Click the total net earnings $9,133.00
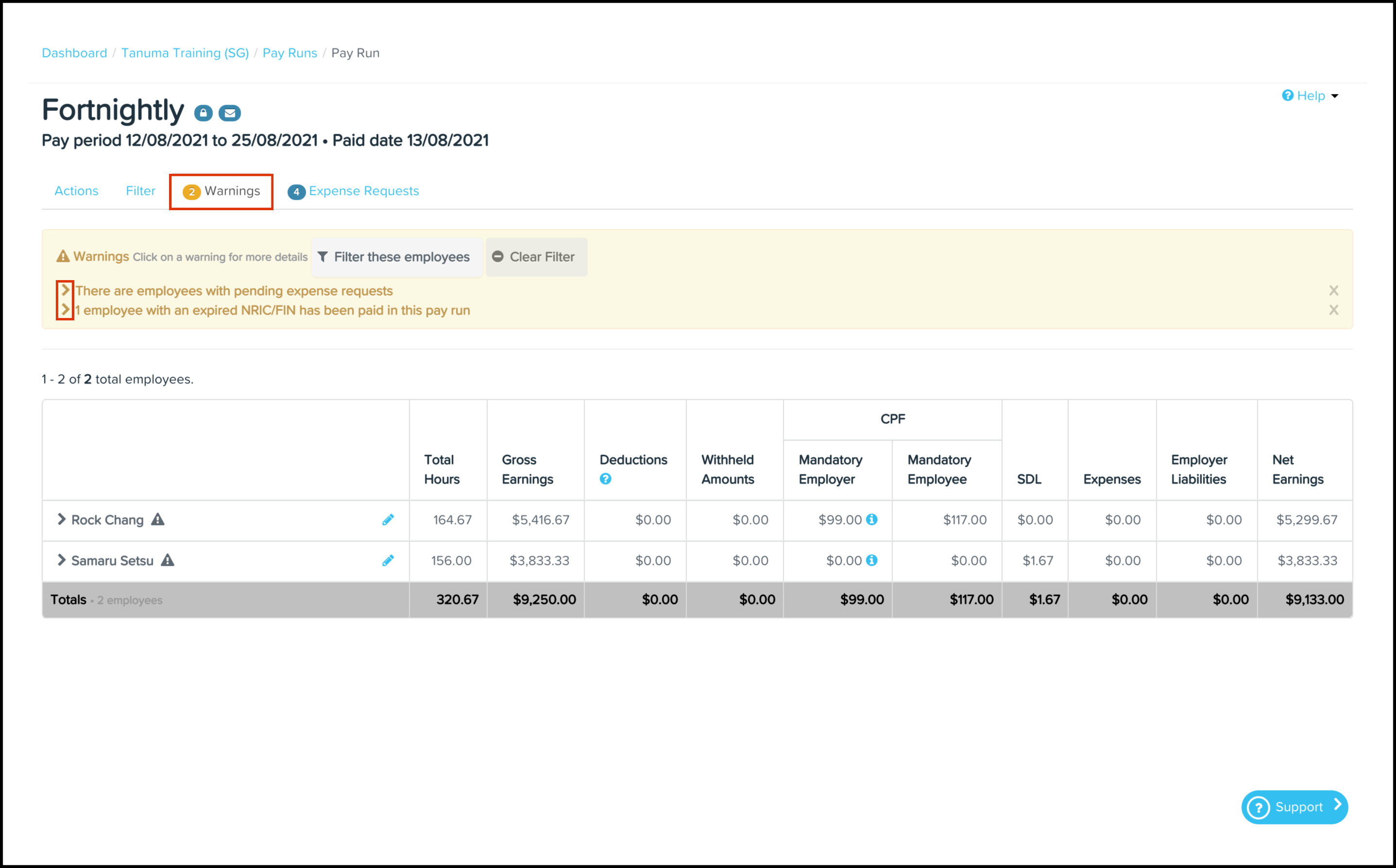1396x868 pixels. (1314, 600)
